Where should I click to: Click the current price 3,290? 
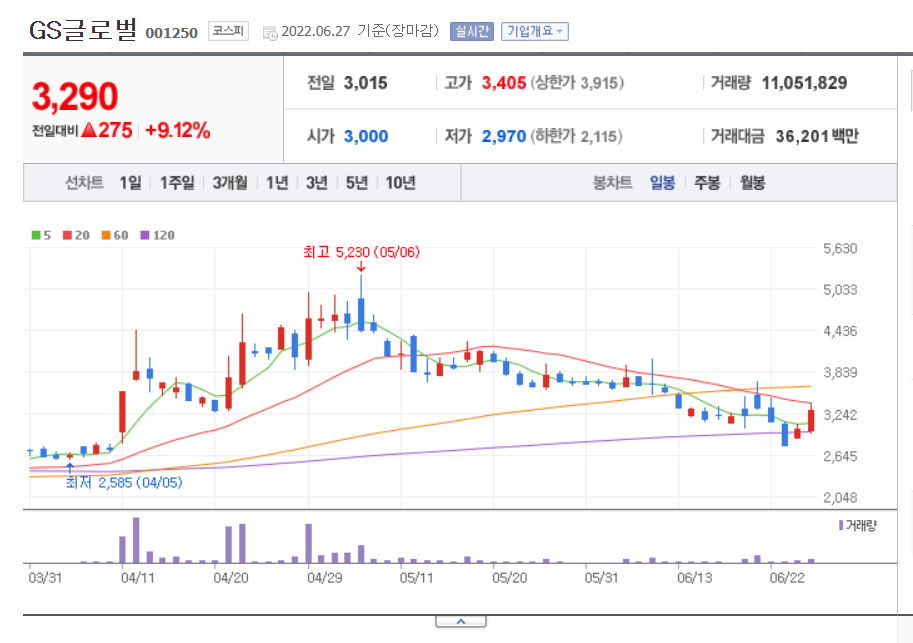[x=75, y=96]
